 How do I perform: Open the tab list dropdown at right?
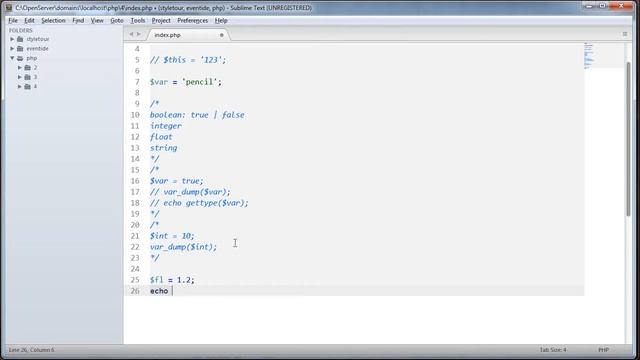624,34
